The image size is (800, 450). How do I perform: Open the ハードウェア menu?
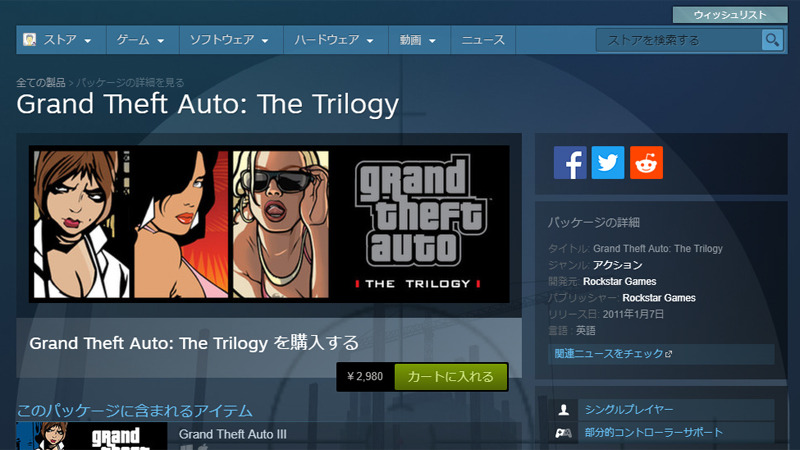pyautogui.click(x=336, y=40)
